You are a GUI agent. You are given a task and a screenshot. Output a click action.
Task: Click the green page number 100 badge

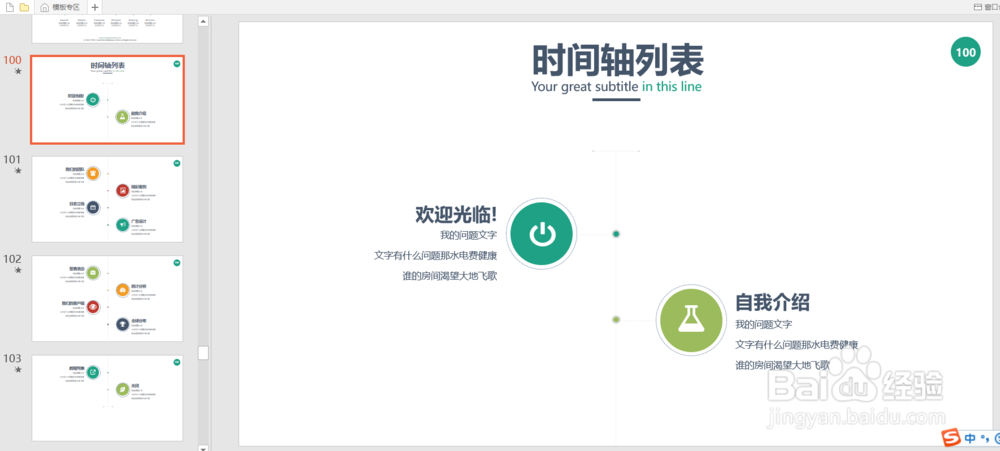click(x=966, y=52)
